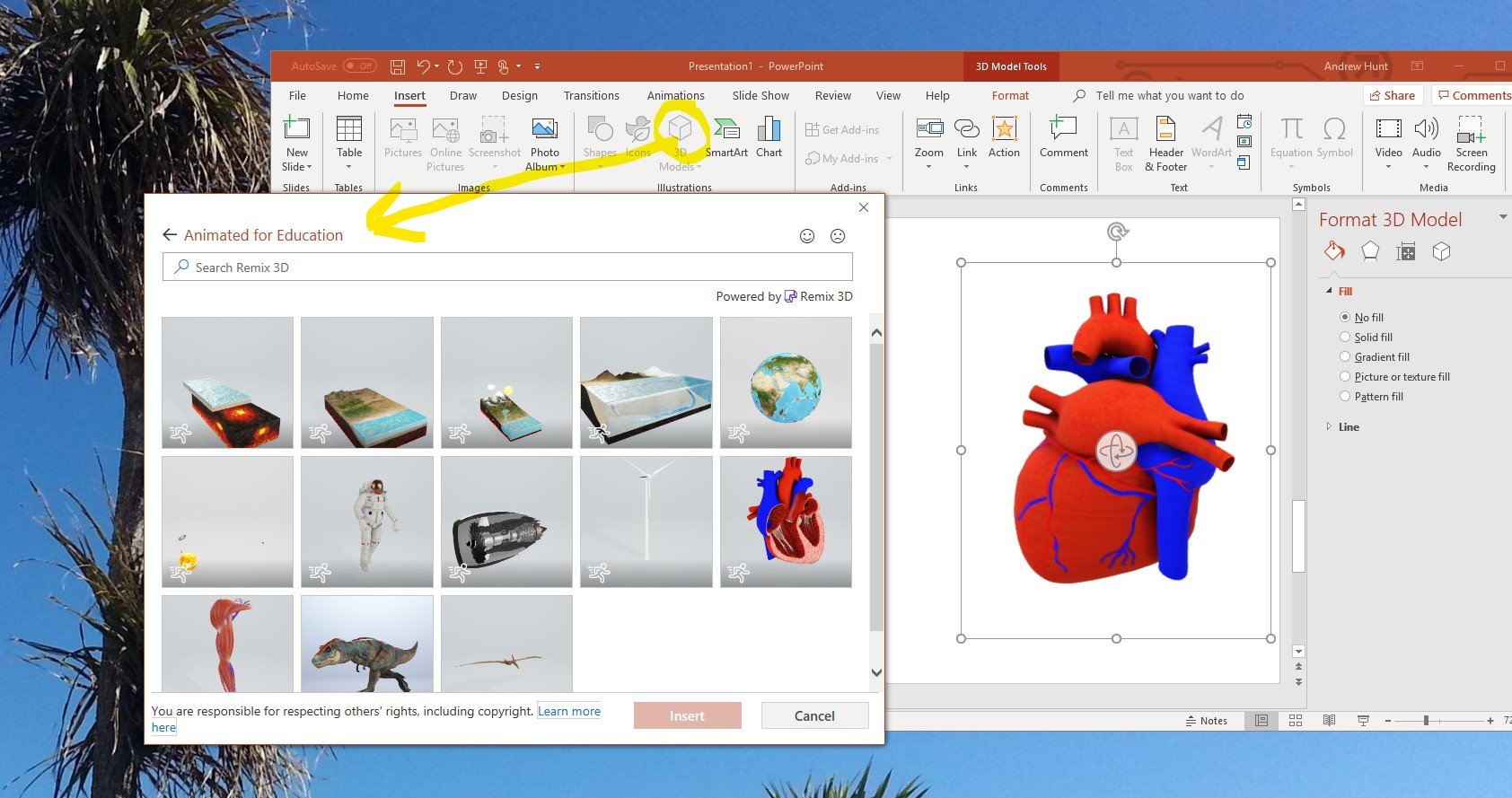This screenshot has width=1512, height=798.
Task: Insert a Table from the ribbon
Action: point(349,131)
